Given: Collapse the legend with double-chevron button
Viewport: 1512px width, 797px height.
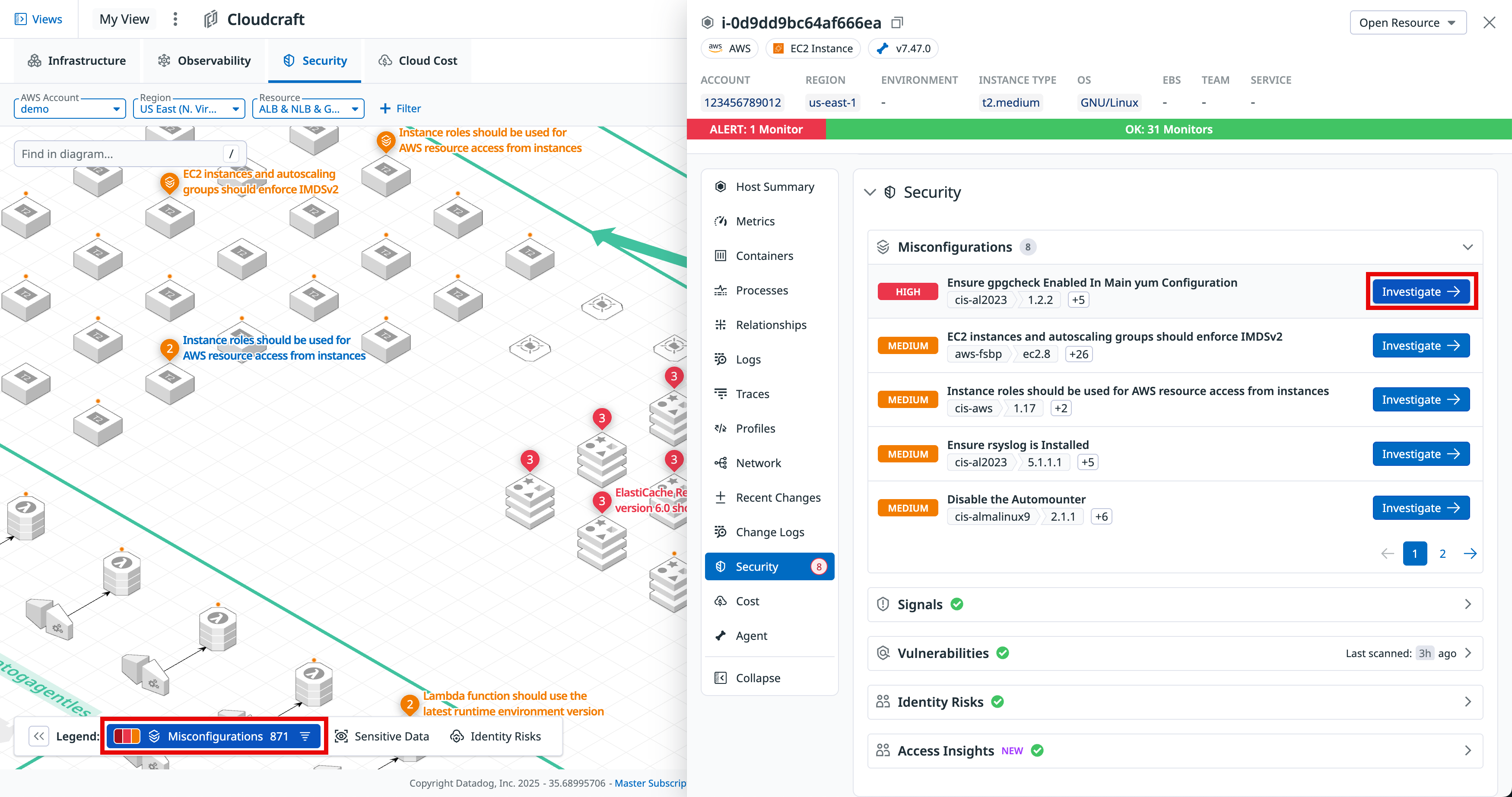Looking at the screenshot, I should tap(39, 736).
